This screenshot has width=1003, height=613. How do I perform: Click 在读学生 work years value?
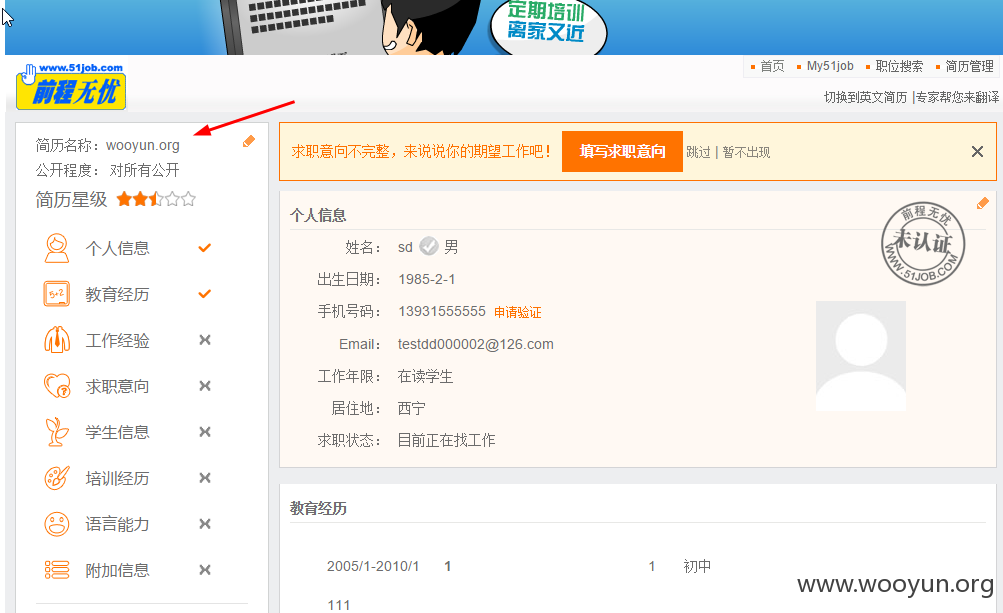(425, 376)
